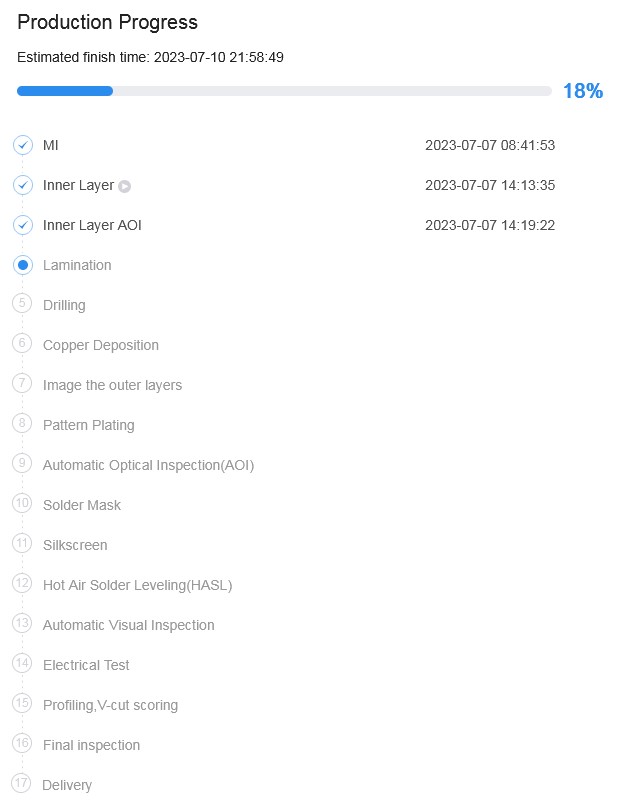
Task: Play the Inner Layer video icon
Action: 125,186
